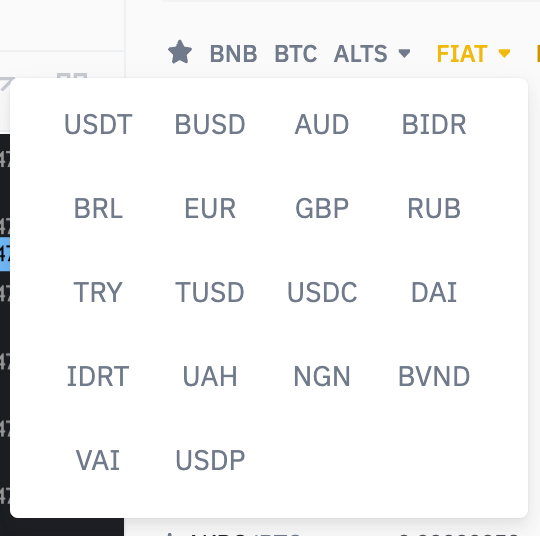Select USDT from the fiat list
Viewport: 540px width, 536px height.
(98, 124)
